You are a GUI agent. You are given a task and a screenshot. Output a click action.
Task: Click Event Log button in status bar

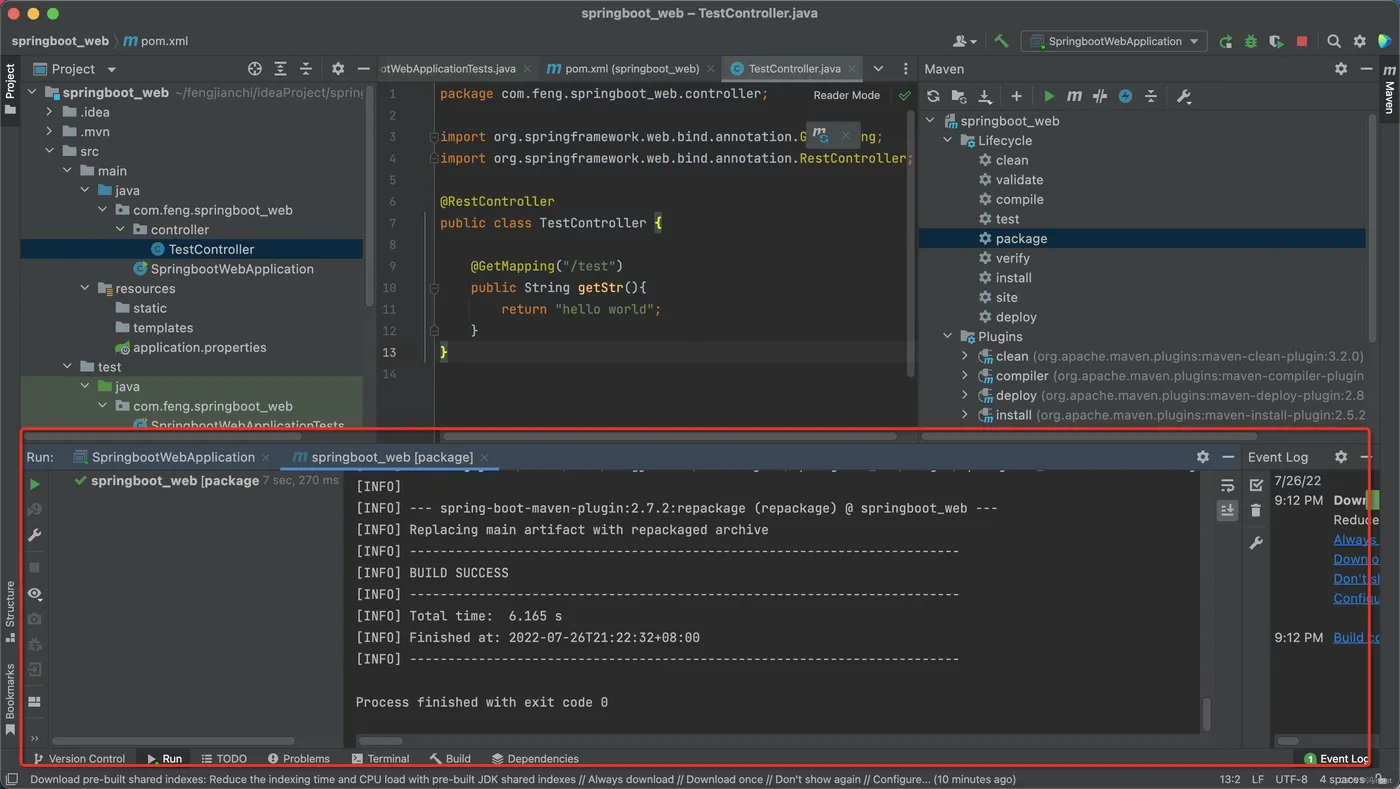coord(1337,759)
